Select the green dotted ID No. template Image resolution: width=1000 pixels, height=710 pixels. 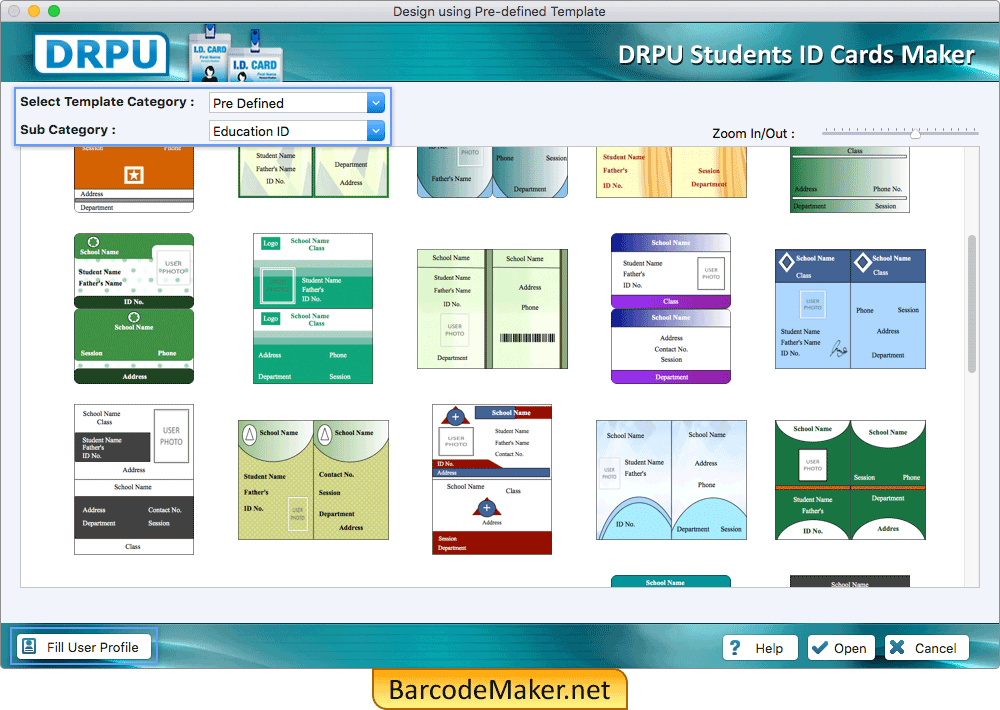[x=134, y=308]
